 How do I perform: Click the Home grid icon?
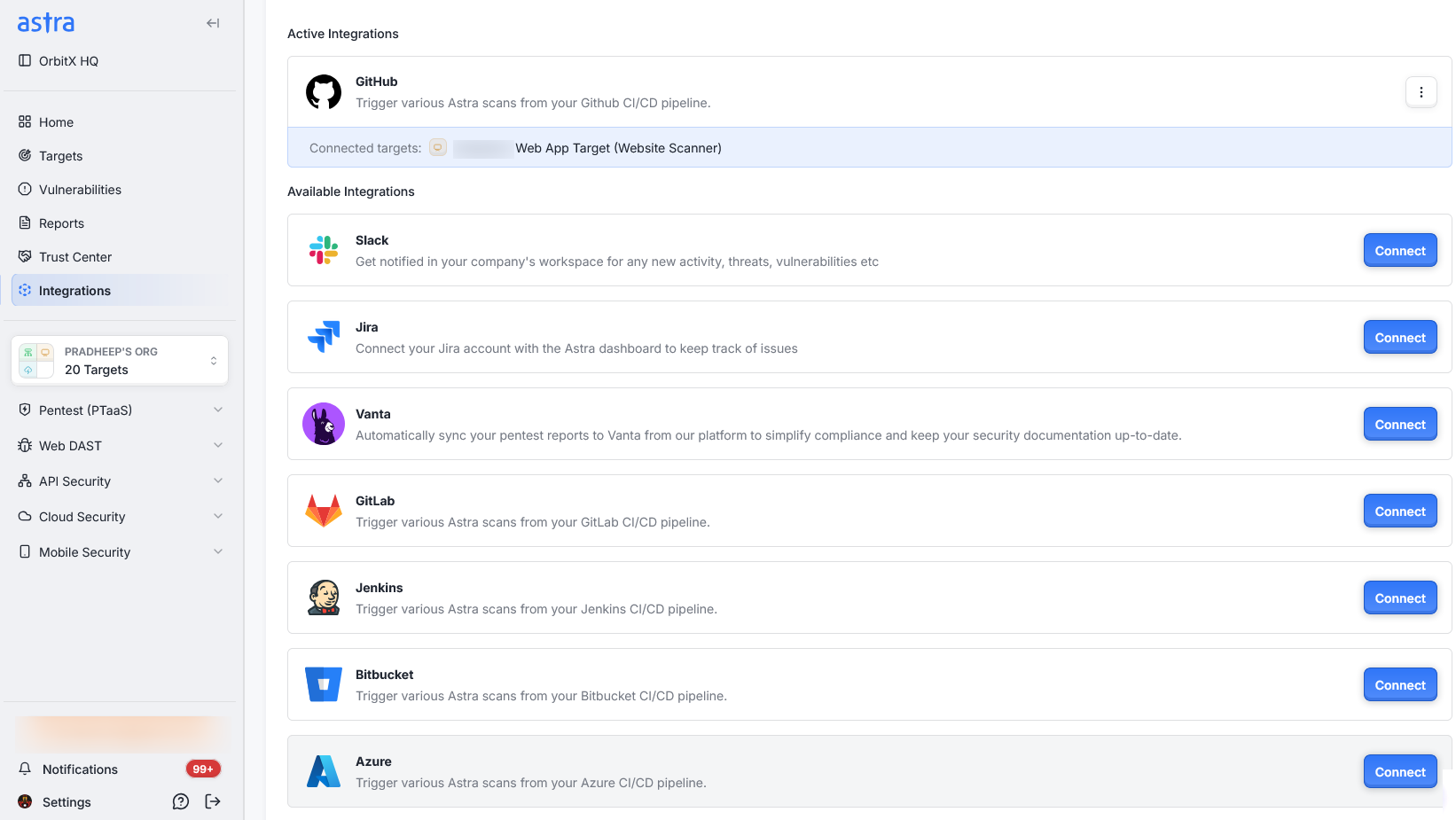click(x=25, y=121)
